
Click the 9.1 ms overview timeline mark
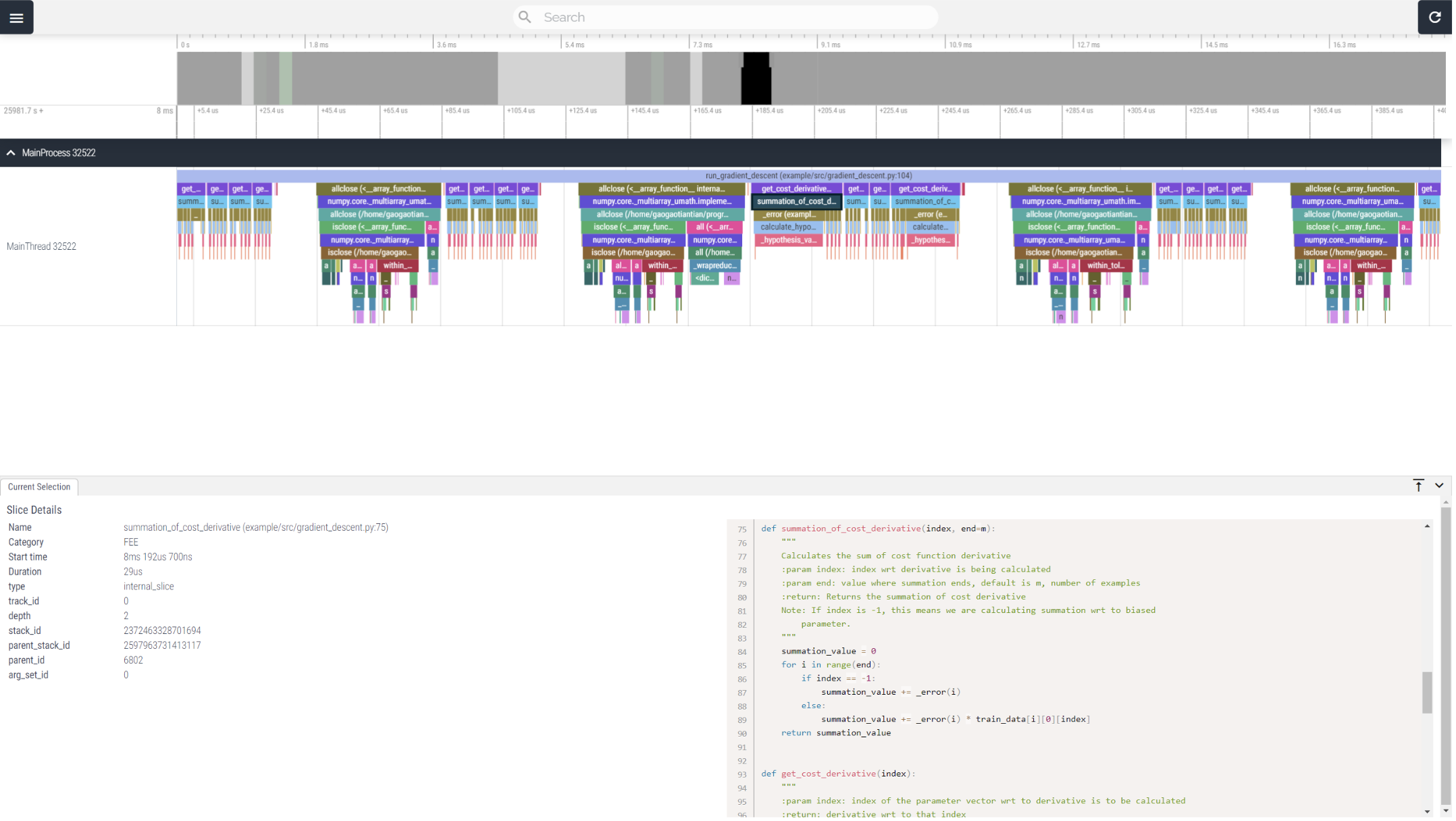coord(830,45)
